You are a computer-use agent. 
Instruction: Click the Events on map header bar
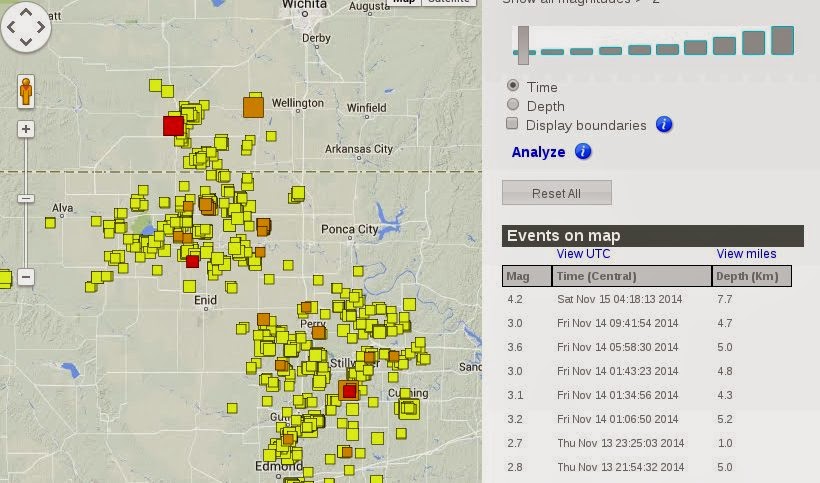point(653,236)
